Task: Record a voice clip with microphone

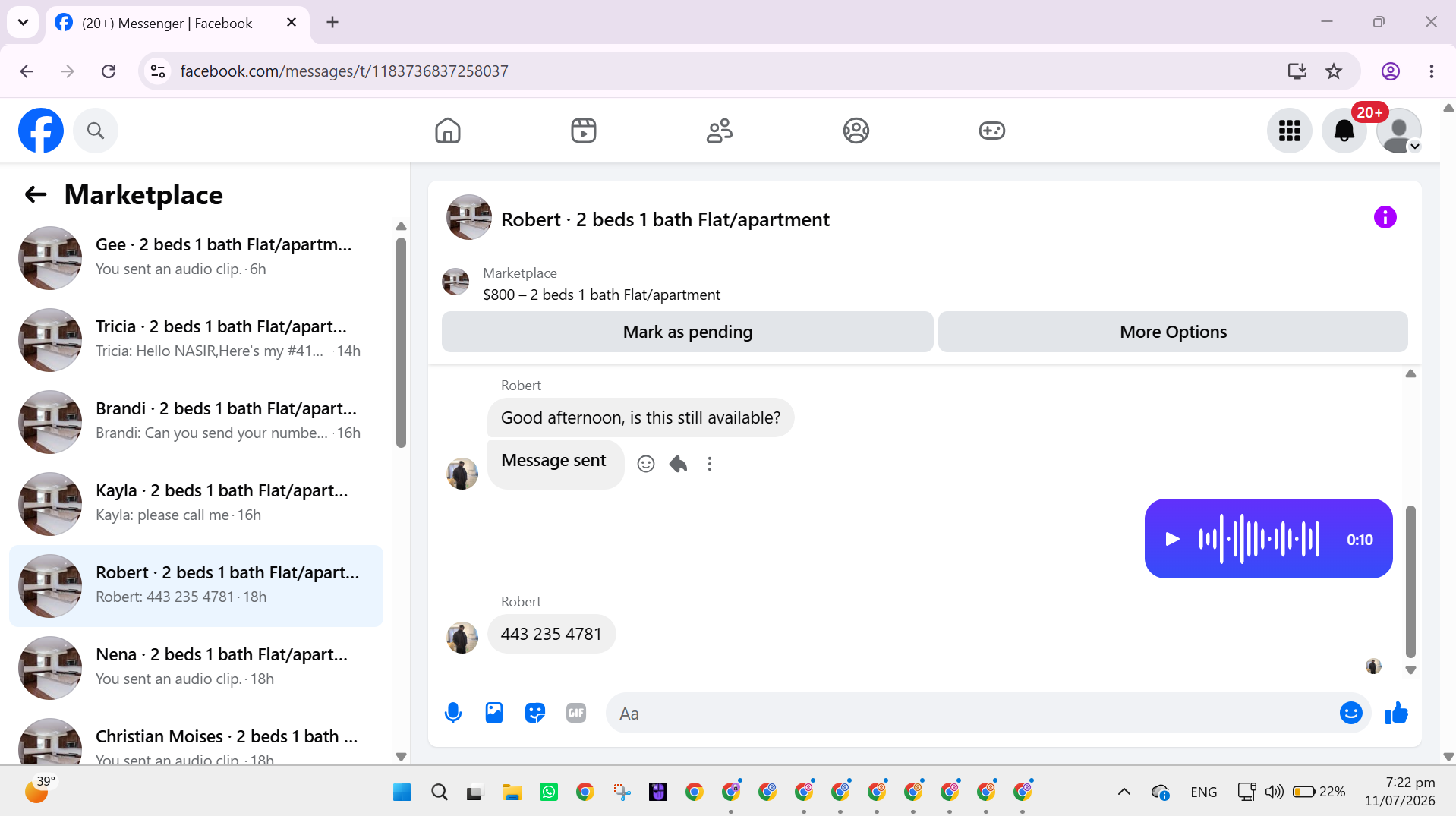Action: [x=453, y=713]
